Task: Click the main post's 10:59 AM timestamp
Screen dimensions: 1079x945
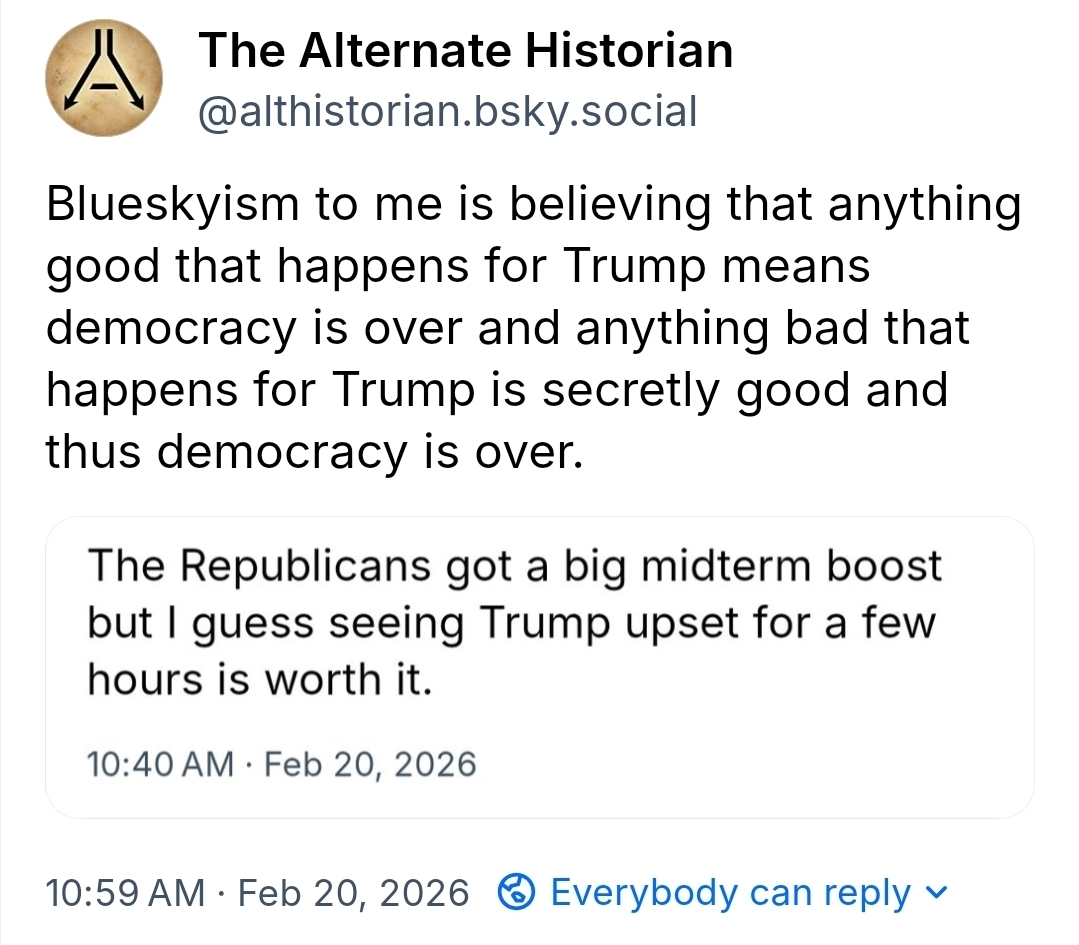Action: (x=124, y=892)
